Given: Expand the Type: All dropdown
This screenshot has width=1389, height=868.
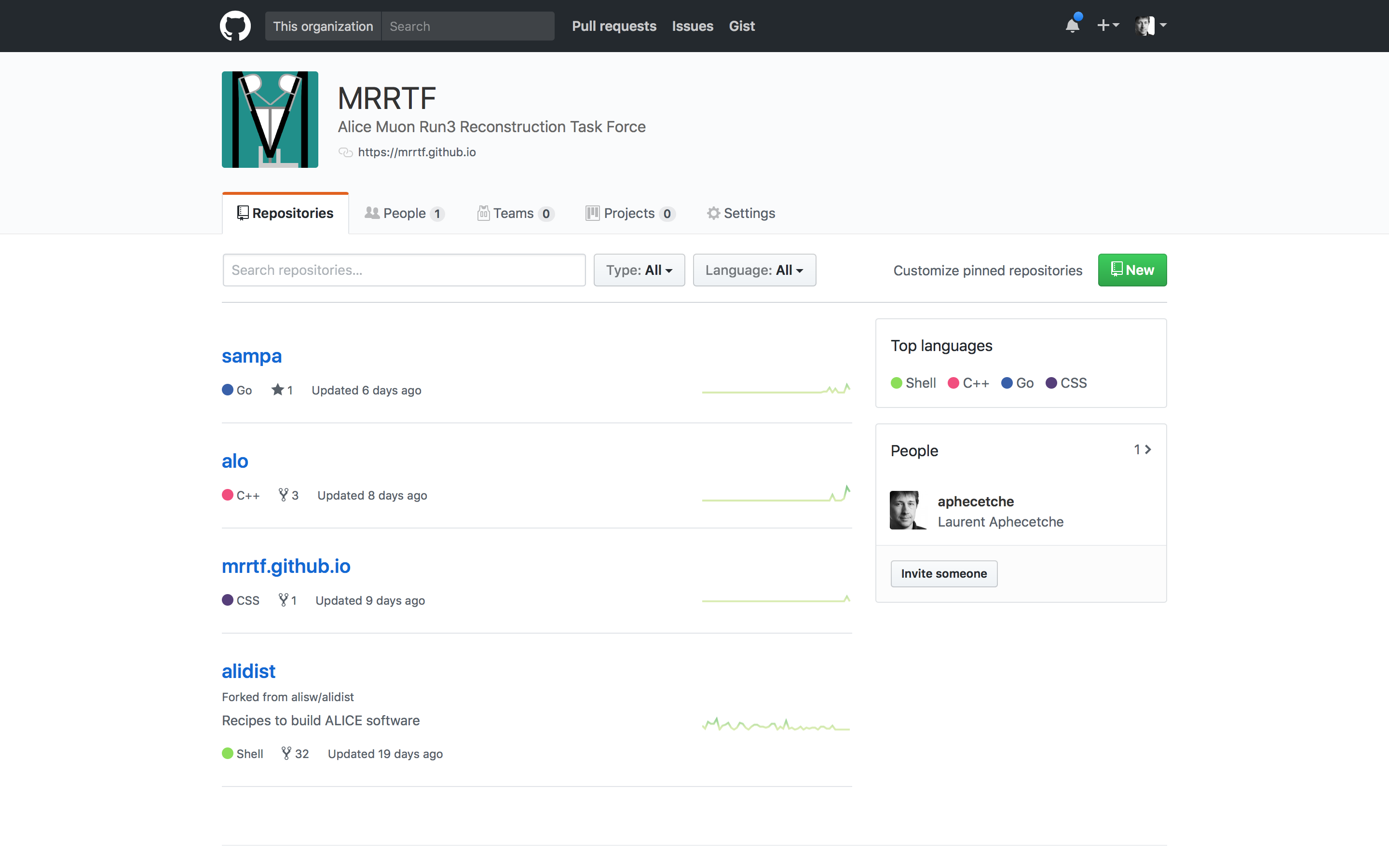Looking at the screenshot, I should [640, 270].
